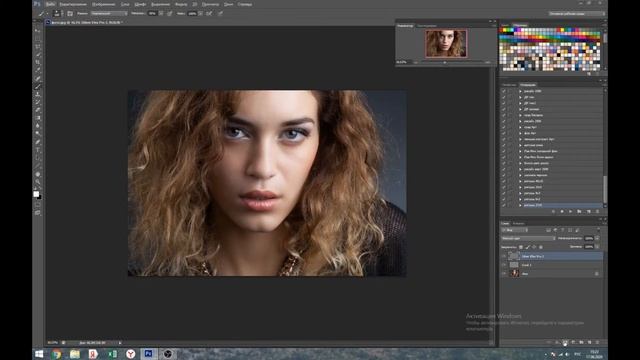Delete layer trash icon in Layers panel
Viewport: 640px width, 360px height.
point(598,342)
